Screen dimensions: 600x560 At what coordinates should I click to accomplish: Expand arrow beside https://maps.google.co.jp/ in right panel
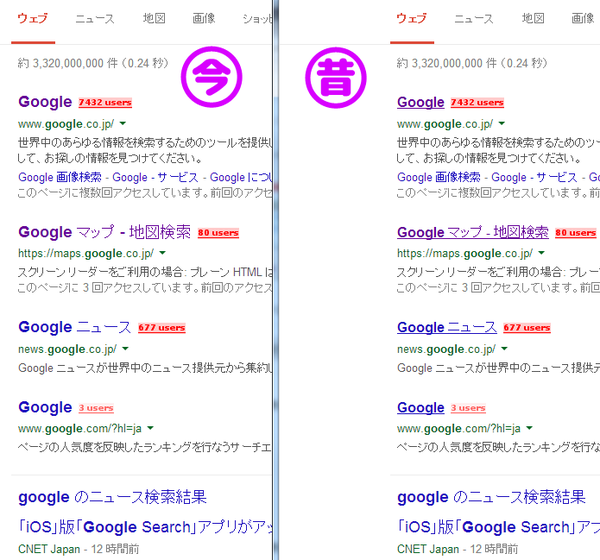541,253
